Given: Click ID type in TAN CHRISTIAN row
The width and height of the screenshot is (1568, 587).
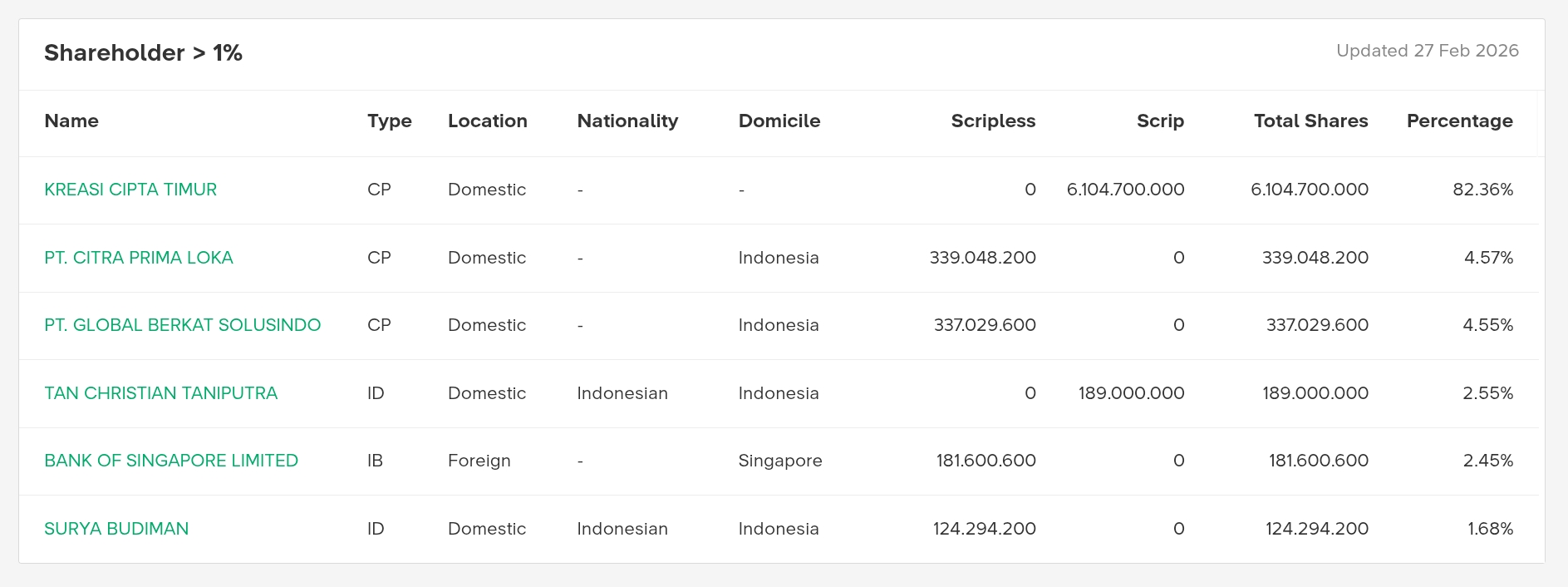Looking at the screenshot, I should coord(376,393).
